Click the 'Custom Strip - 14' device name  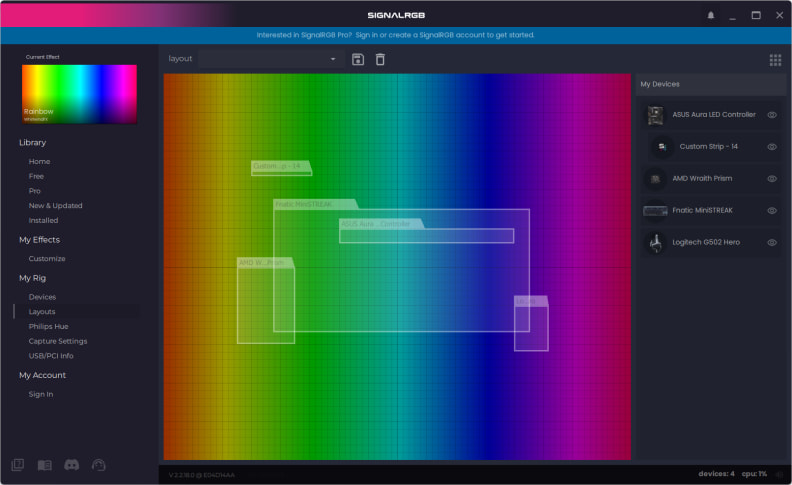708,147
